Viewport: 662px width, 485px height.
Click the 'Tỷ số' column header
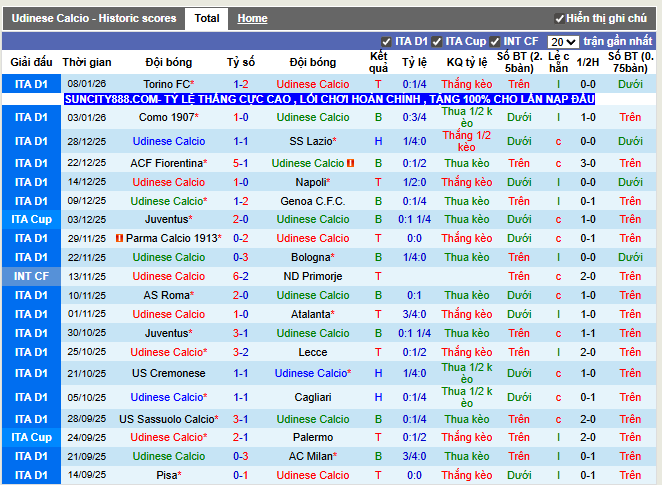click(241, 62)
